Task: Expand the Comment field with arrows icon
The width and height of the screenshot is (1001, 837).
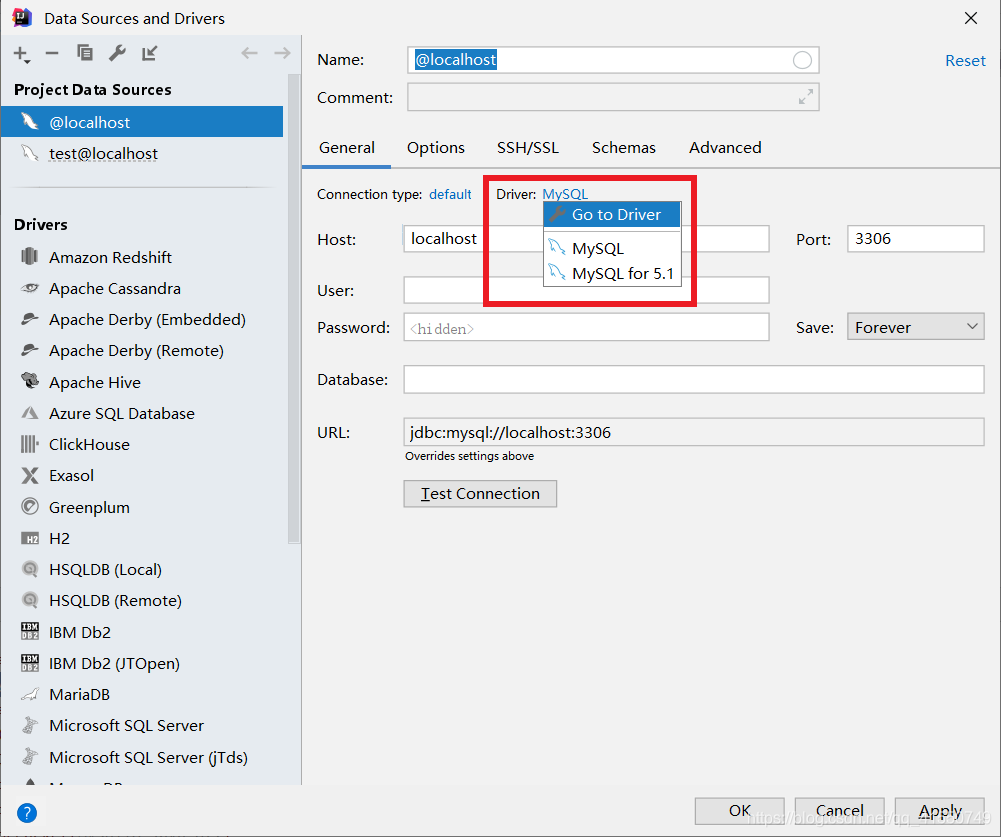Action: point(806,96)
